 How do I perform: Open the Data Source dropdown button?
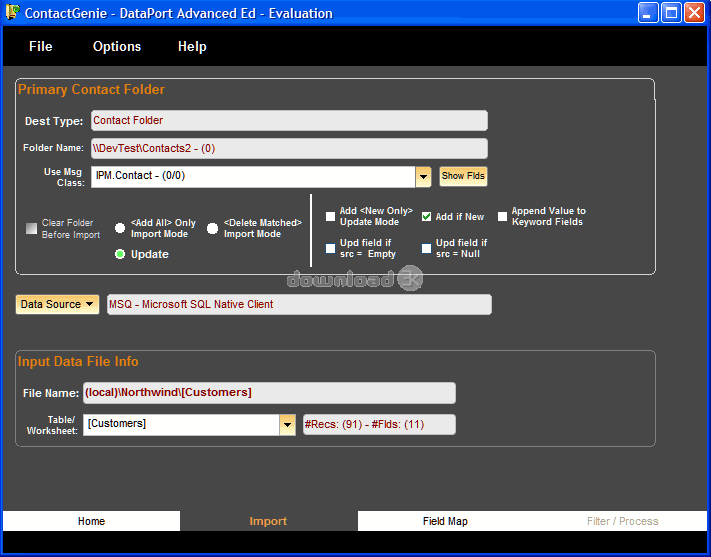click(57, 304)
